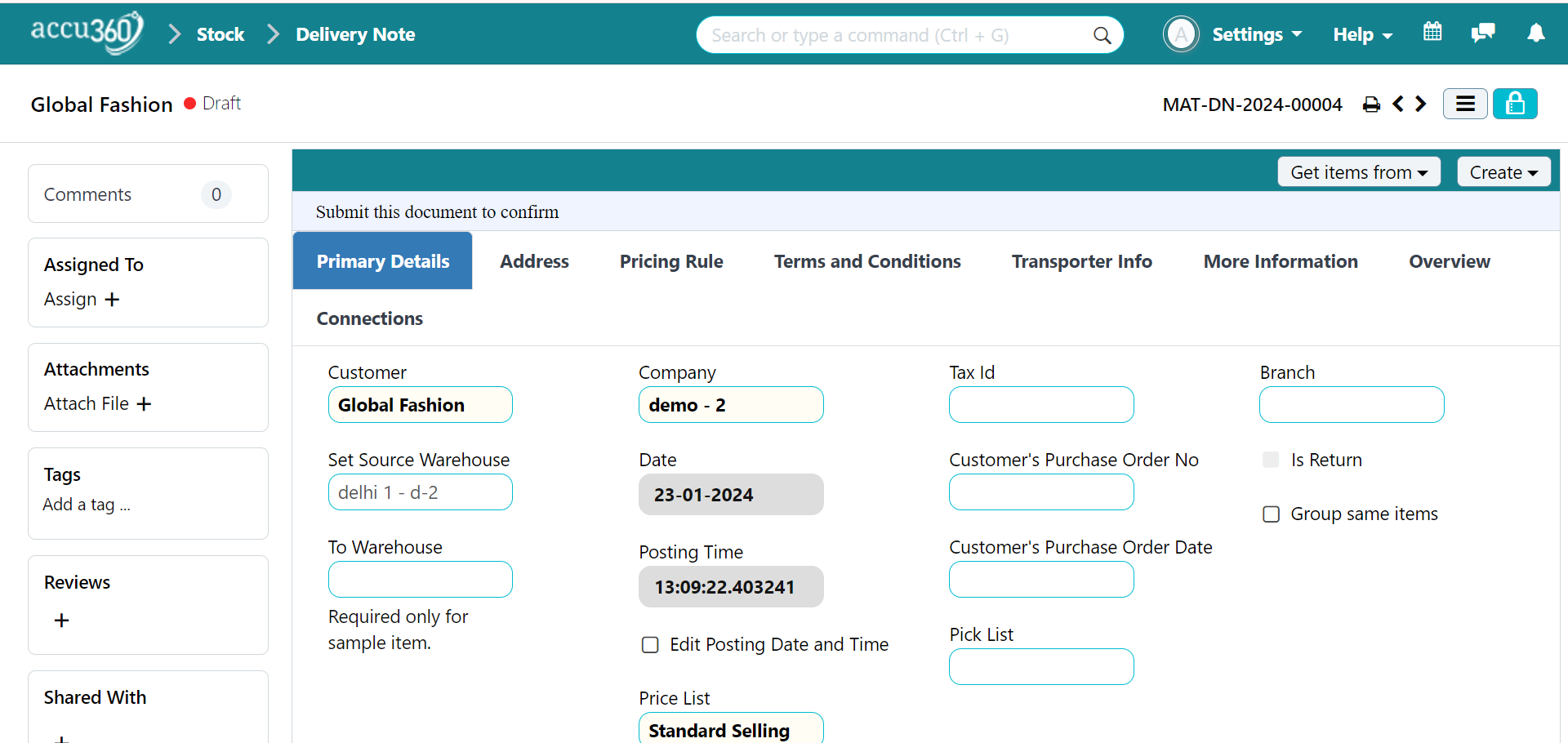Open the user avatar icon
Viewport: 1568px width, 743px height.
point(1181,34)
